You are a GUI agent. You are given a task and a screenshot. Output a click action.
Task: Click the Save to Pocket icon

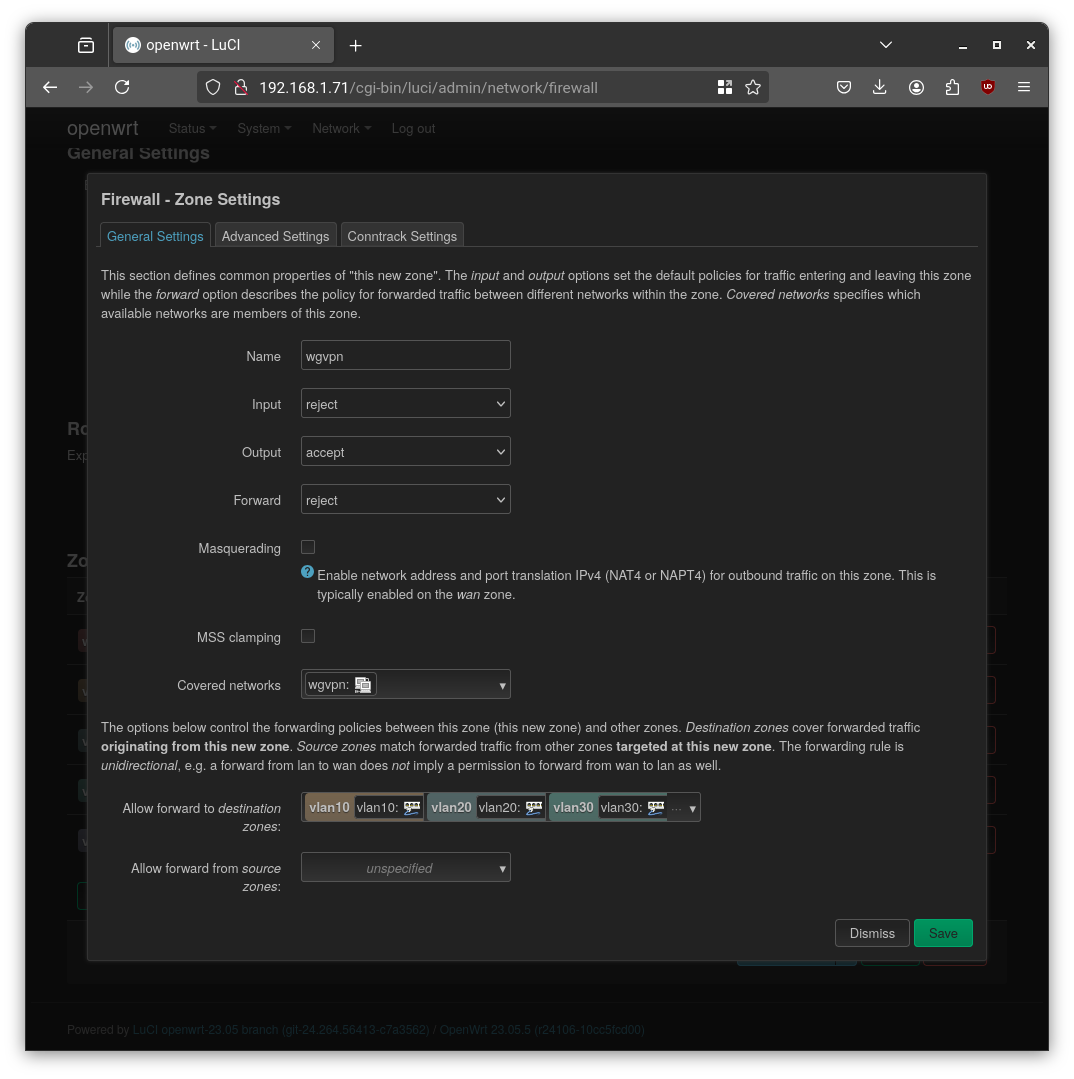844,87
